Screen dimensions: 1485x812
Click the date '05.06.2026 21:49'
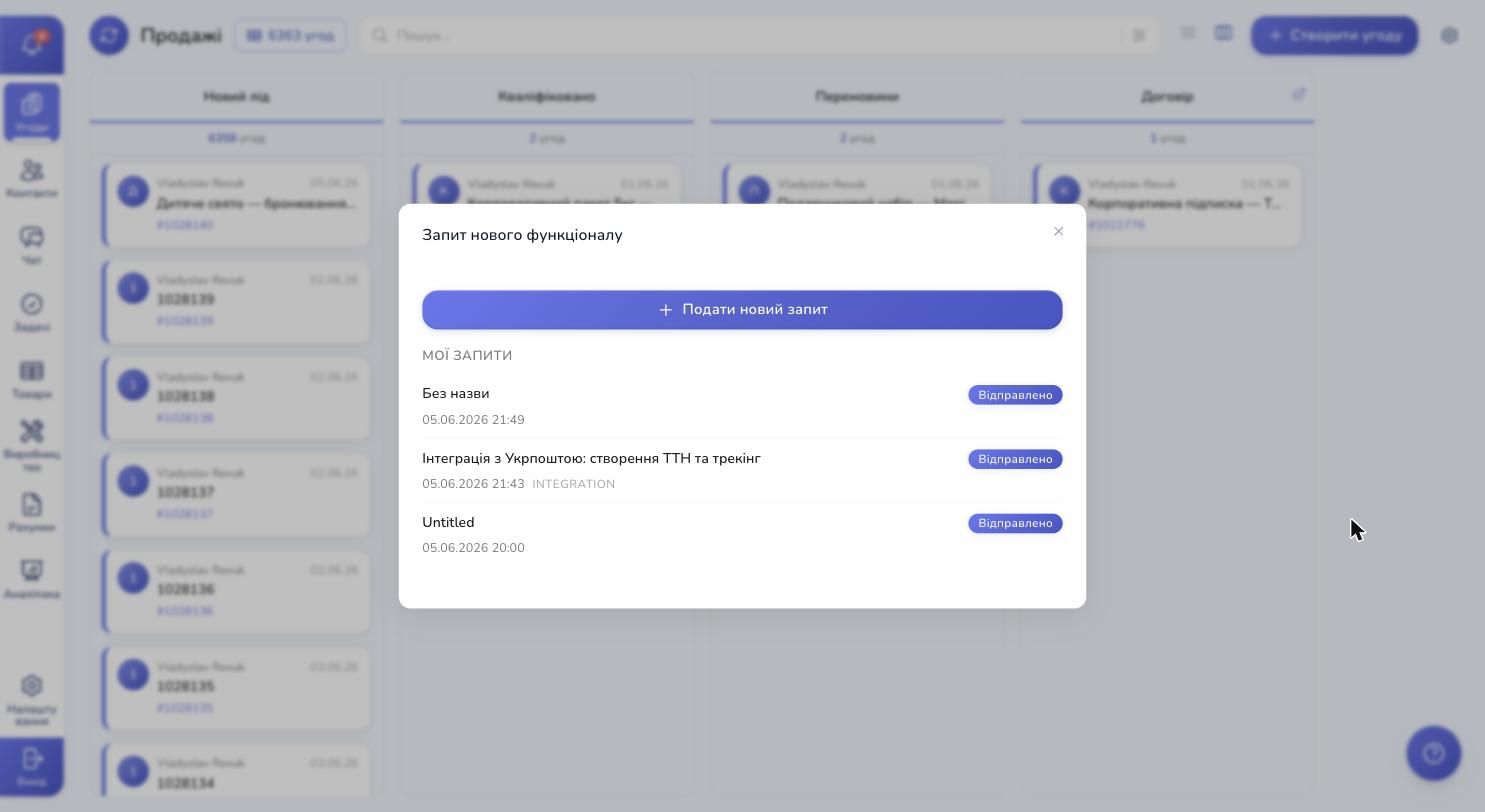(473, 420)
